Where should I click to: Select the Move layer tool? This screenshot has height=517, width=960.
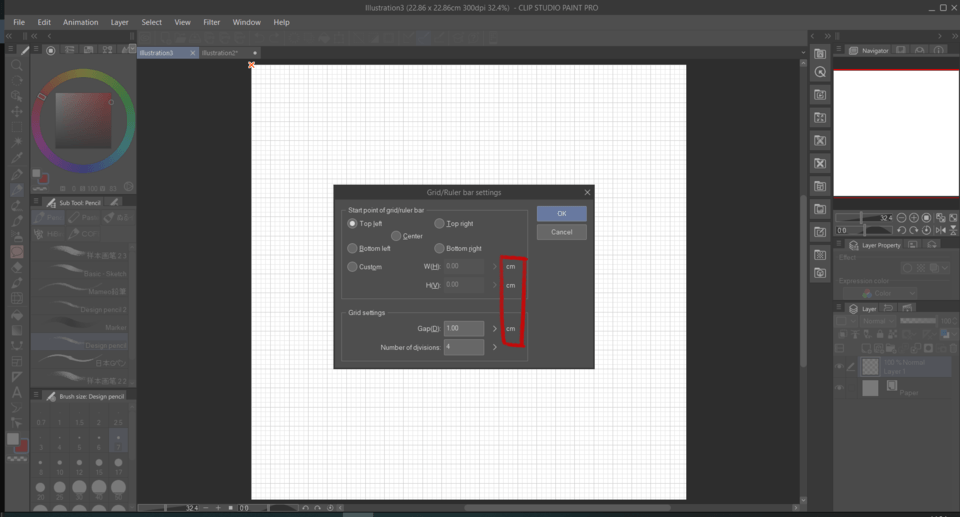(x=17, y=111)
